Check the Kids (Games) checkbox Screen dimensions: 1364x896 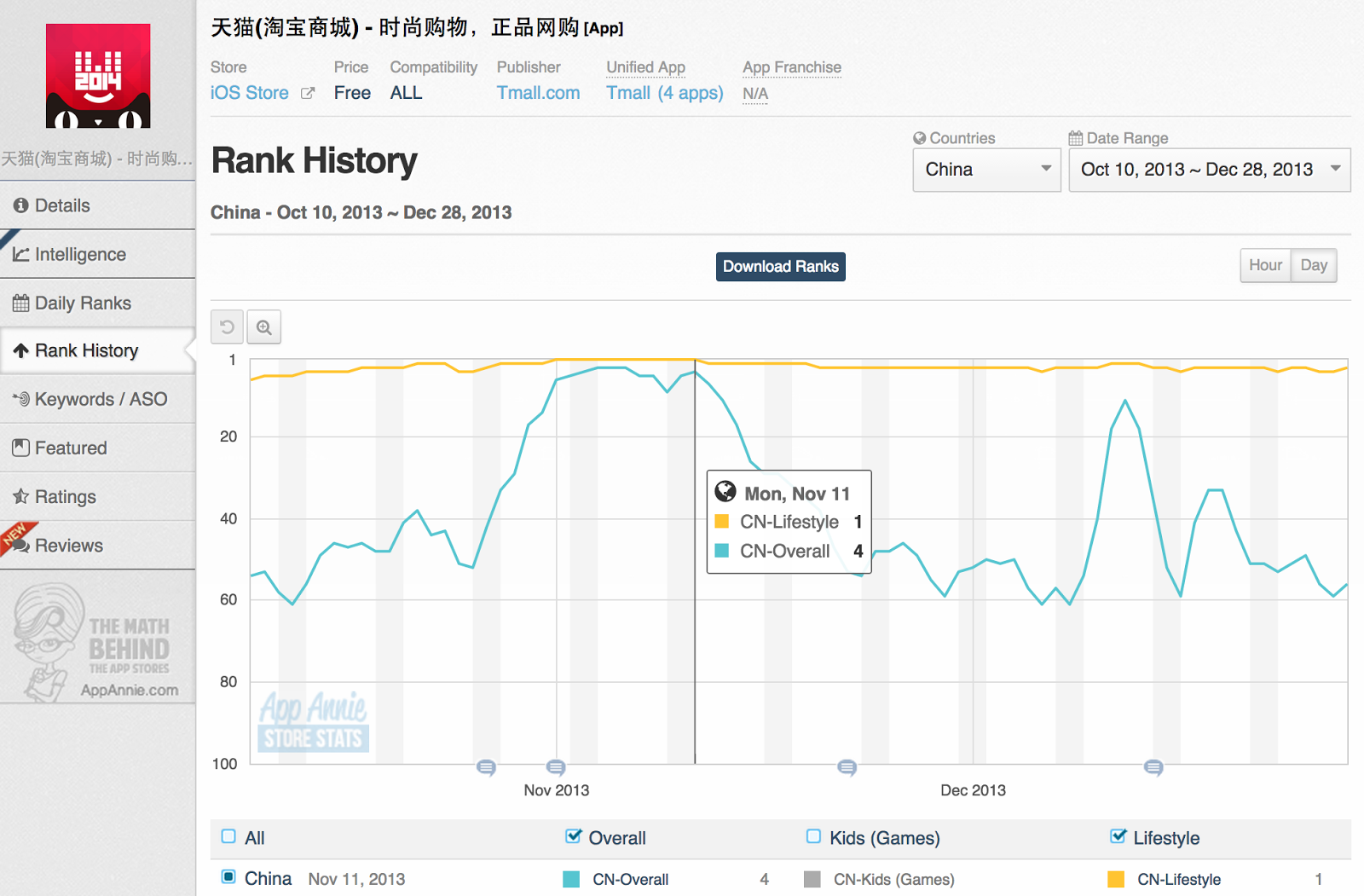tap(813, 836)
